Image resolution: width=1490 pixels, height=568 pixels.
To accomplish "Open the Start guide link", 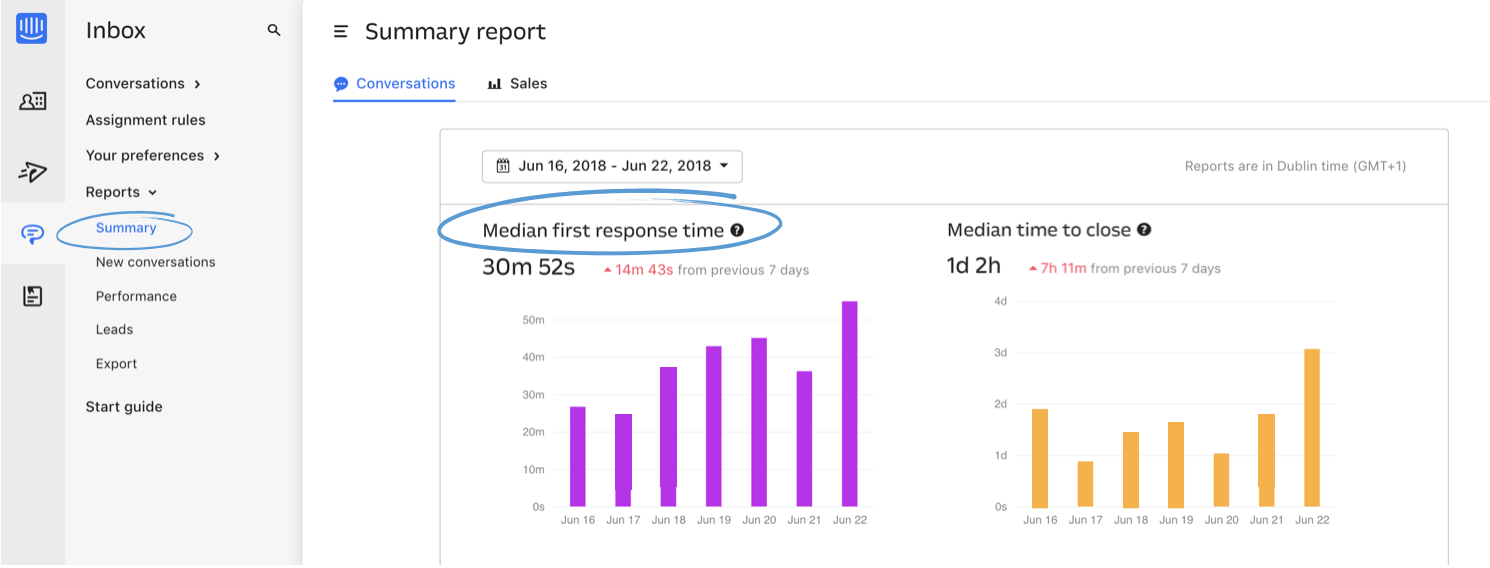I will [124, 407].
